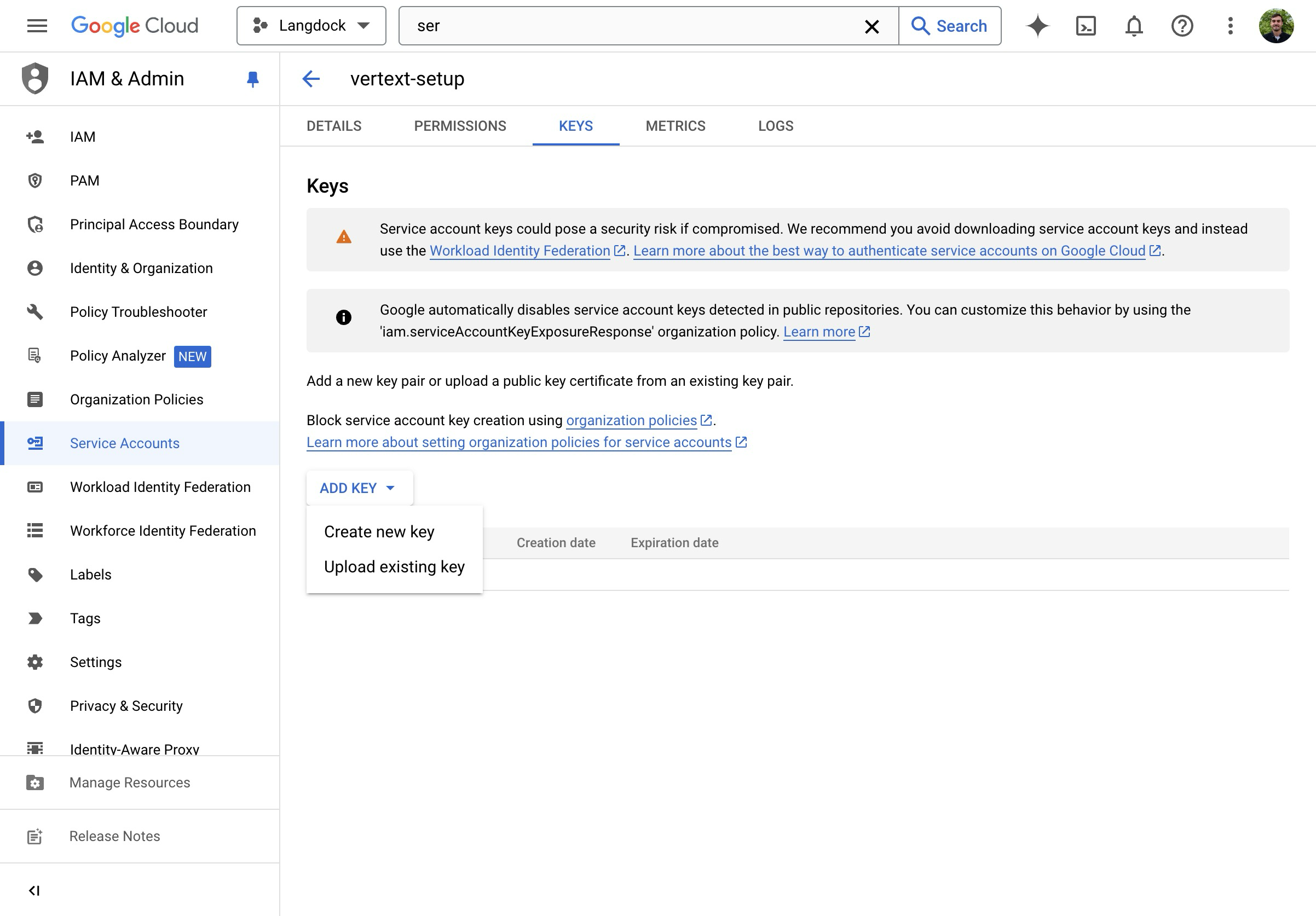This screenshot has height=916, width=1316.
Task: Click the Organization Policies list icon
Action: (x=35, y=399)
